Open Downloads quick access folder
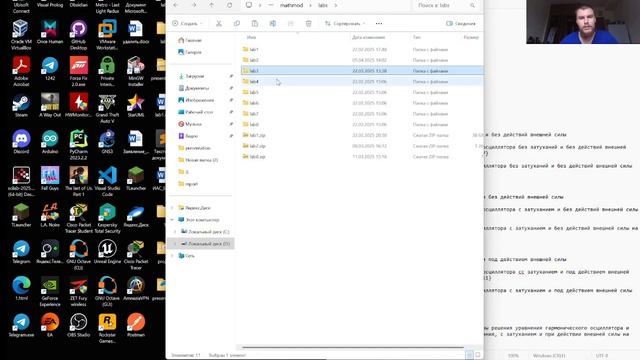Image resolution: width=640 pixels, height=360 pixels. [191, 76]
